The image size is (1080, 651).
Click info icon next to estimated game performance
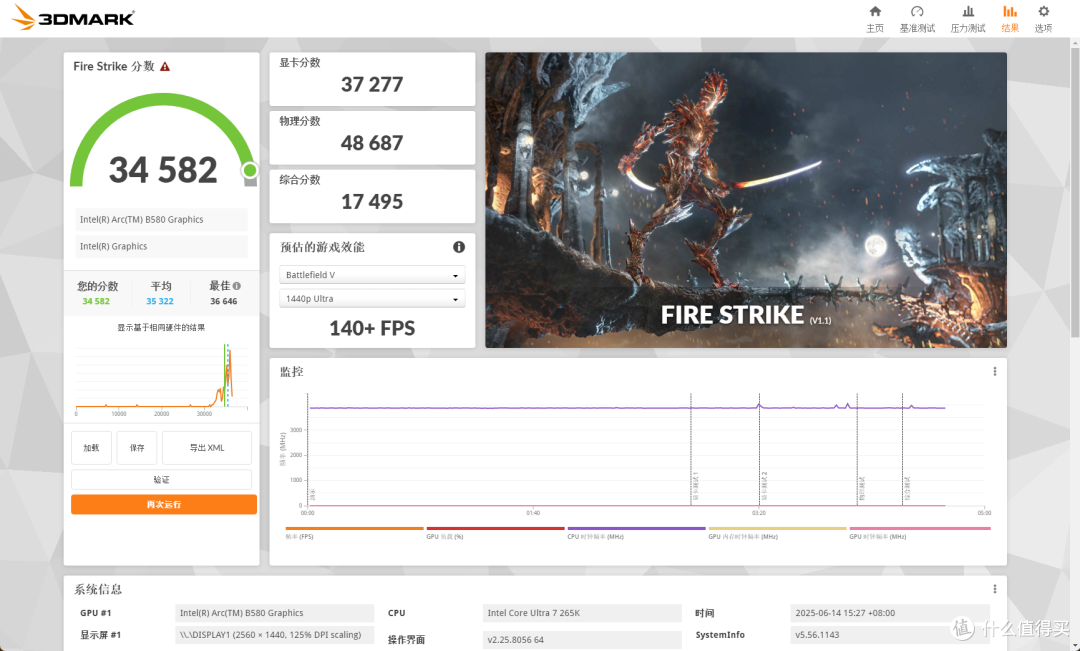459,247
